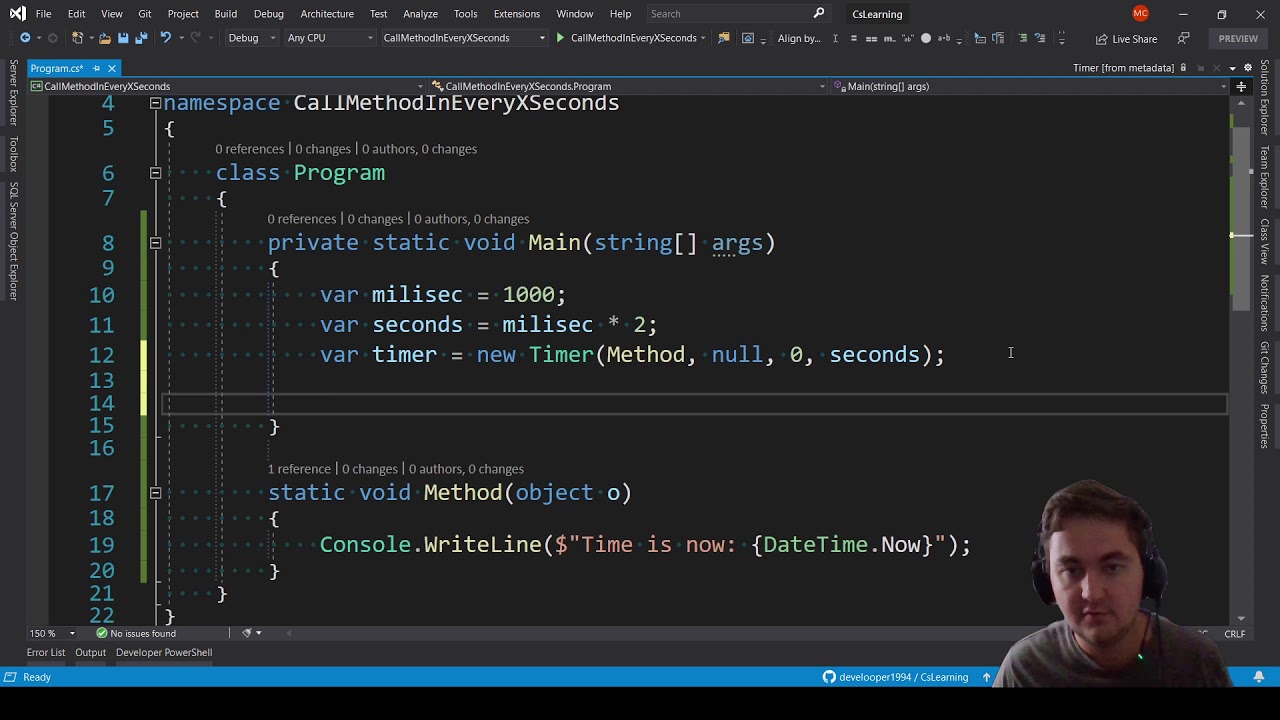
Task: Open the Team Explorer side panel tab
Action: [x=1265, y=176]
